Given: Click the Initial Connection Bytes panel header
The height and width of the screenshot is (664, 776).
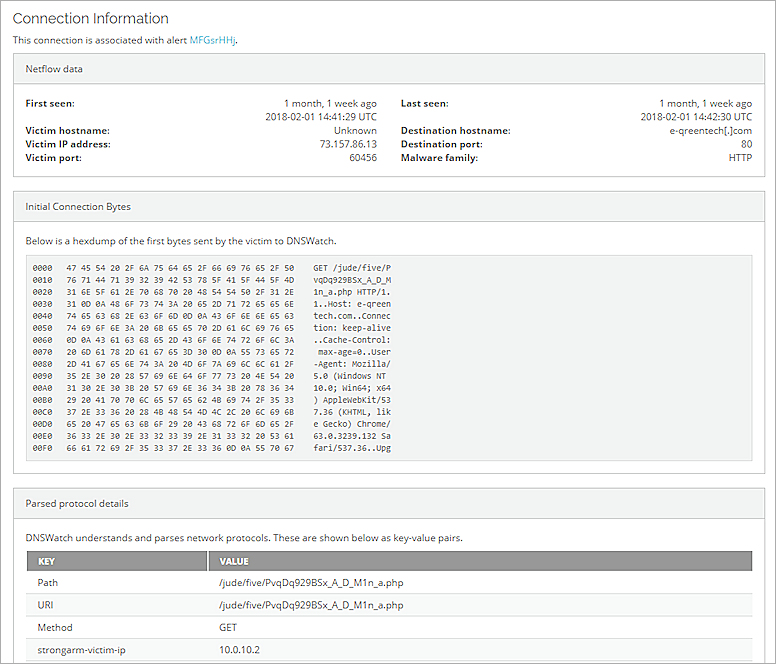Looking at the screenshot, I should coord(77,207).
